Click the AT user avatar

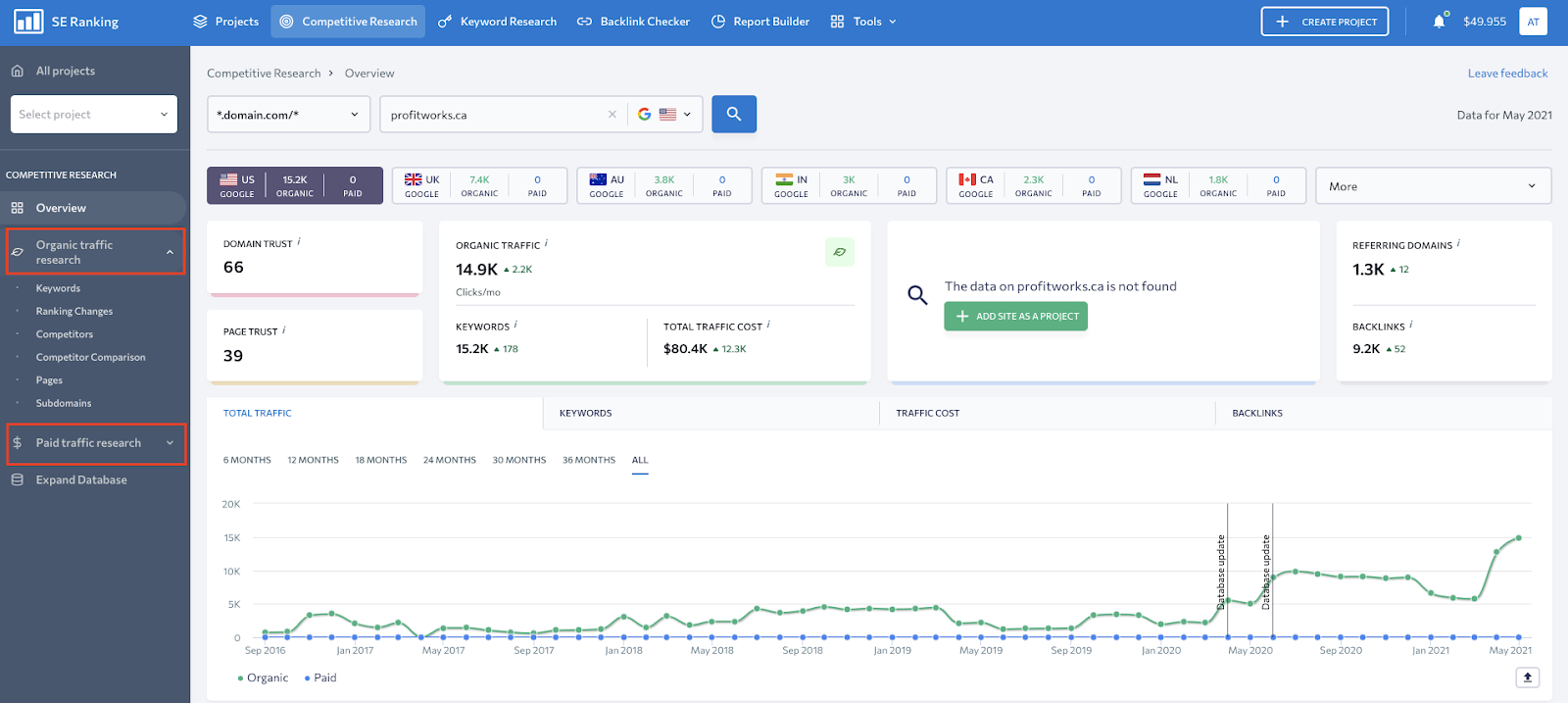click(x=1533, y=22)
